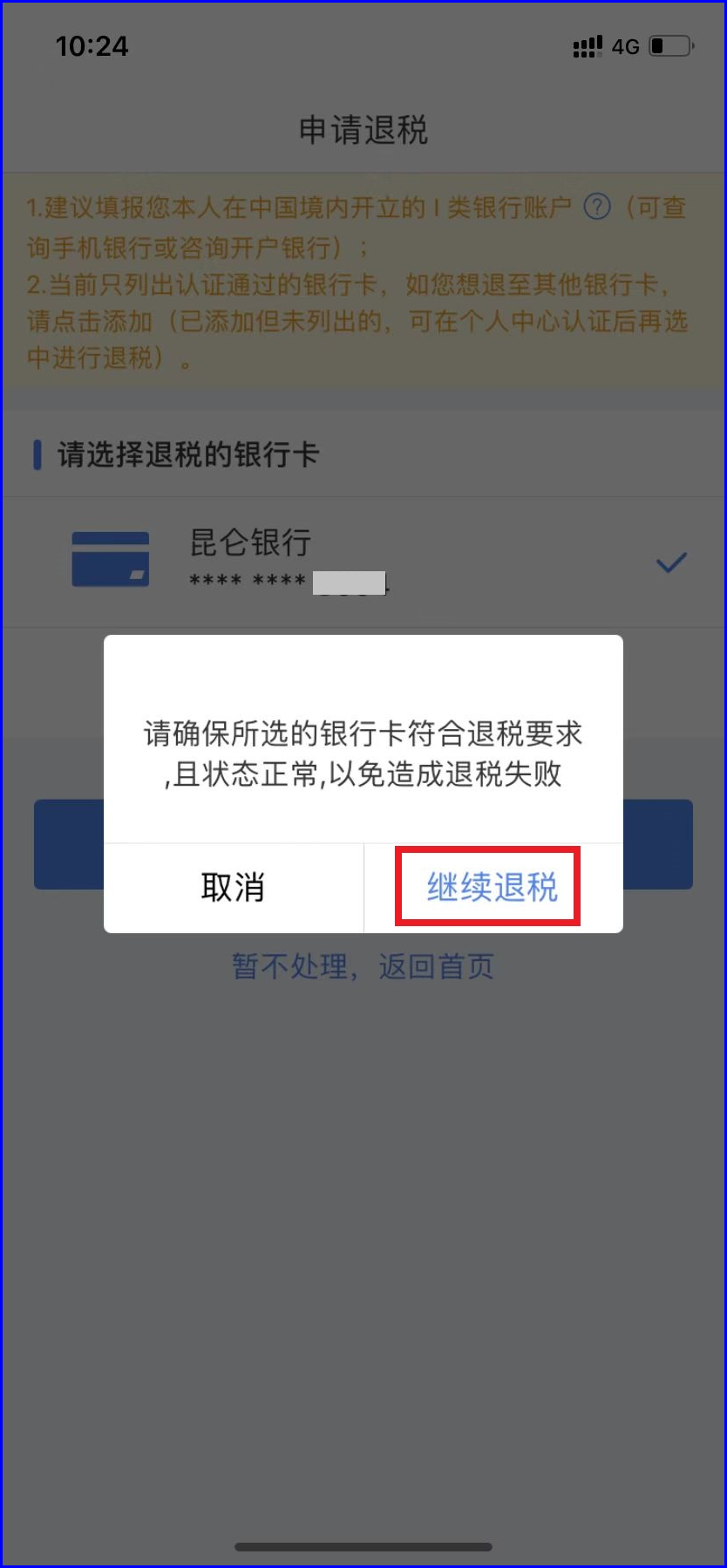This screenshot has height=1568, width=727.
Task: Select the blue bank card icon
Action: coord(110,559)
